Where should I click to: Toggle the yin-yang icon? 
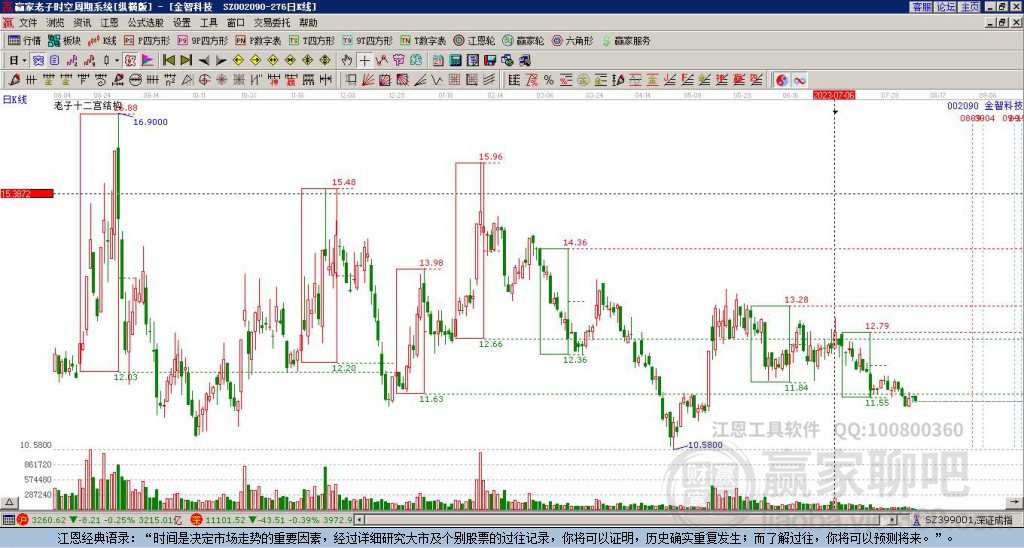(782, 80)
